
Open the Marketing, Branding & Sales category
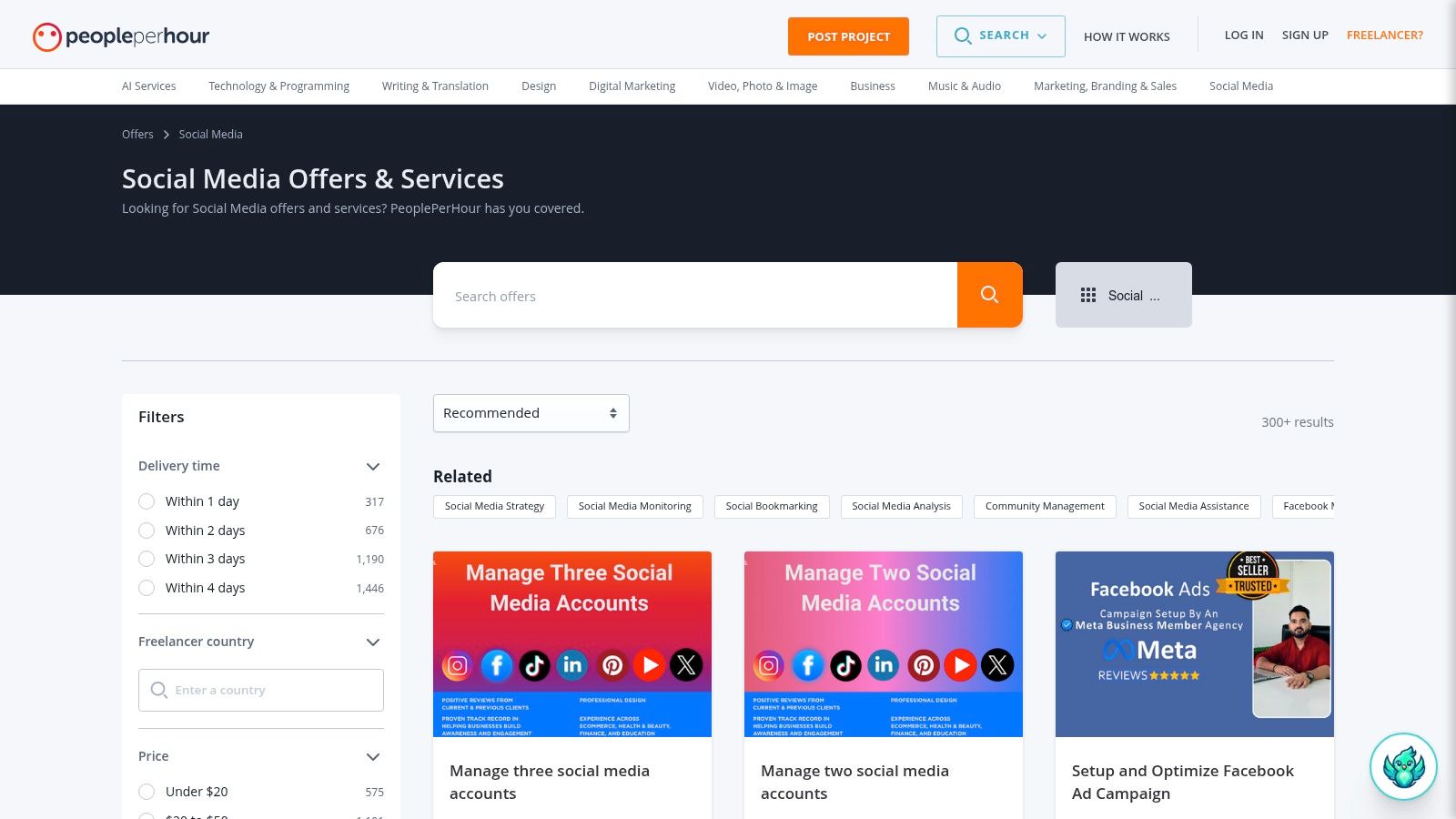pyautogui.click(x=1105, y=86)
